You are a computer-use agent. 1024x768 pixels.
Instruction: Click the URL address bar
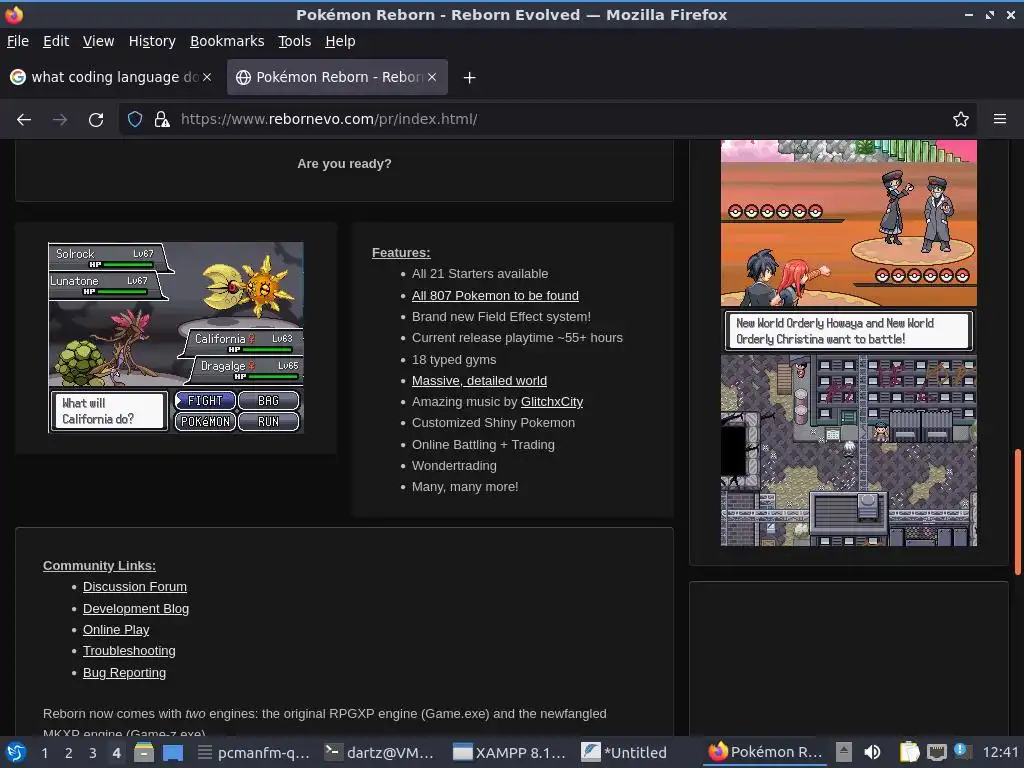(549, 120)
